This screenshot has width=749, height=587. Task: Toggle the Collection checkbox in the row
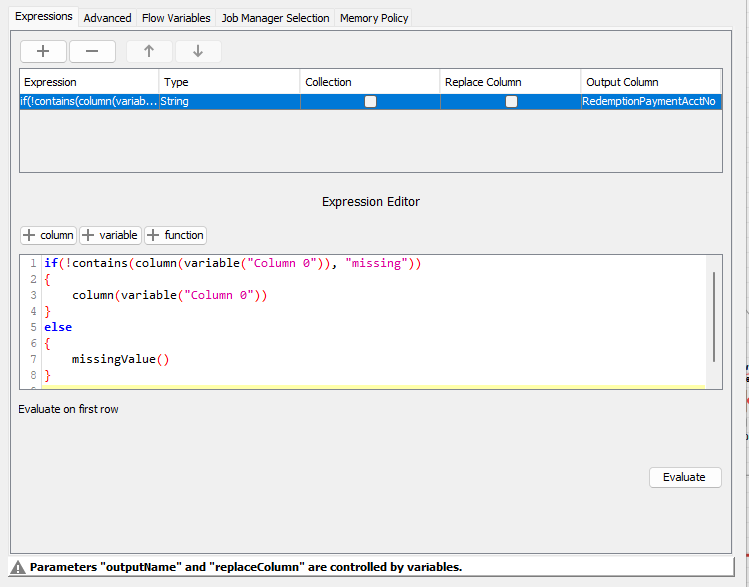coord(370,102)
